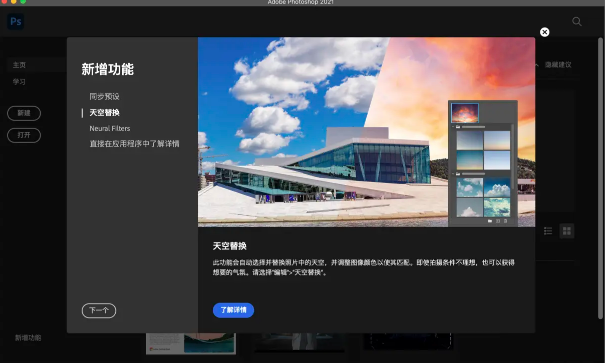Click 隐藏建议 to collapse suggestions

(558, 65)
